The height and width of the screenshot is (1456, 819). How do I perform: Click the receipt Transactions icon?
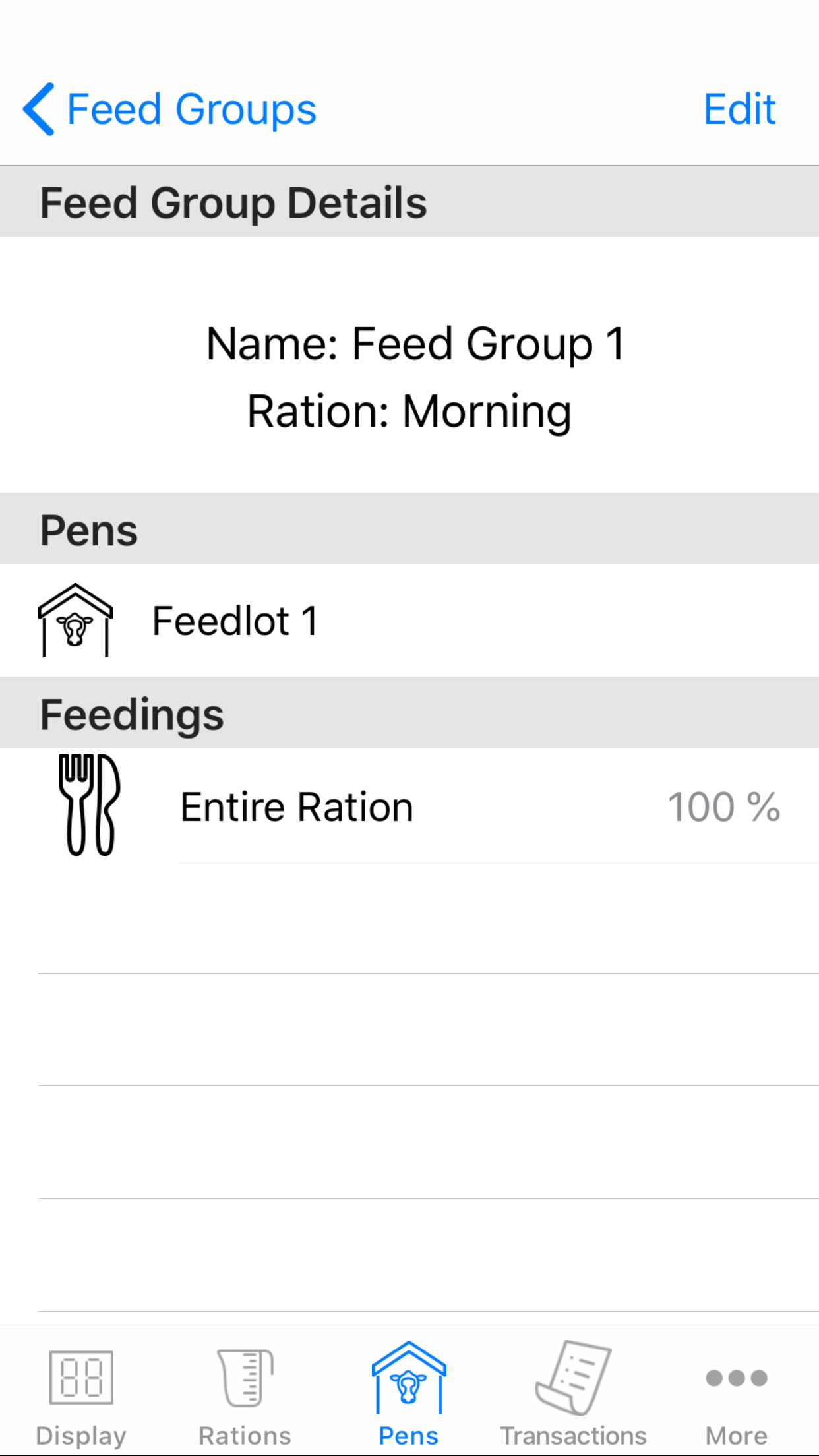[573, 1377]
